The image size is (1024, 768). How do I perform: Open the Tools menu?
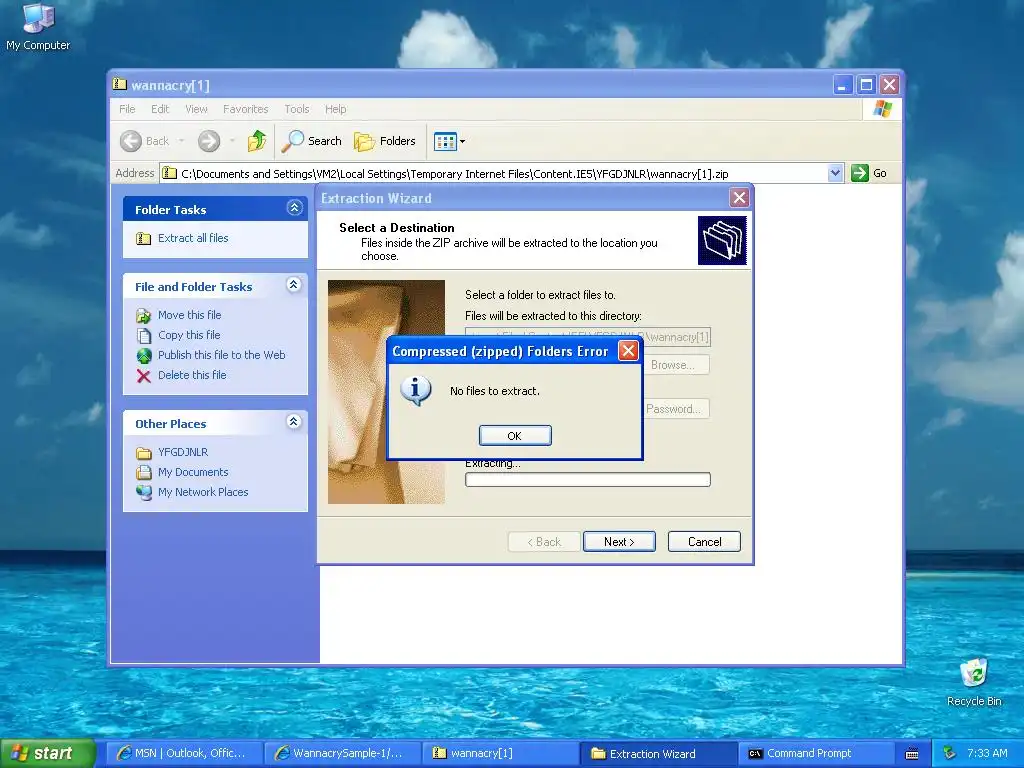click(x=296, y=109)
